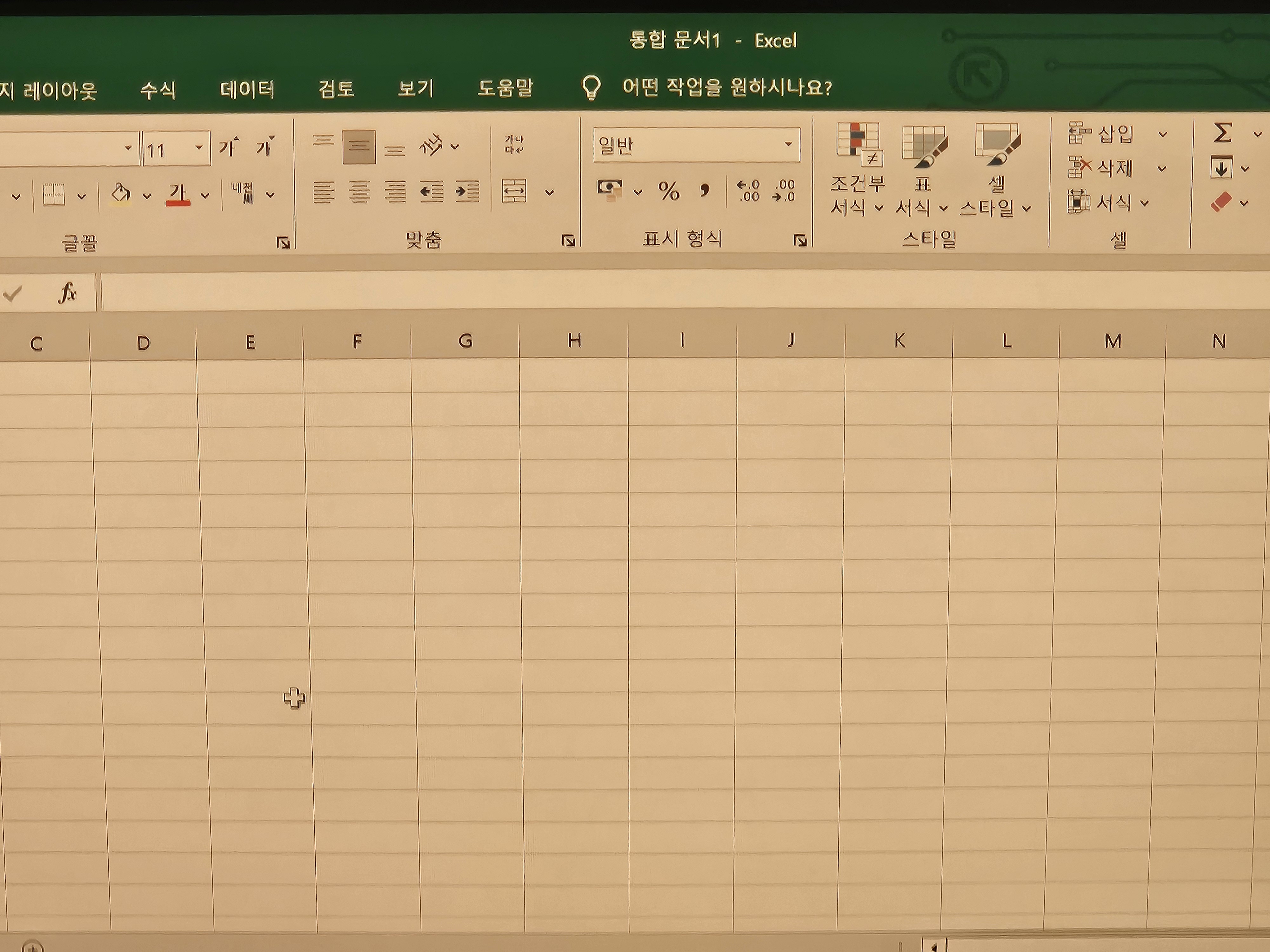Image resolution: width=1270 pixels, height=952 pixels.
Task: Click the Clear eraser icon
Action: [x=1221, y=202]
